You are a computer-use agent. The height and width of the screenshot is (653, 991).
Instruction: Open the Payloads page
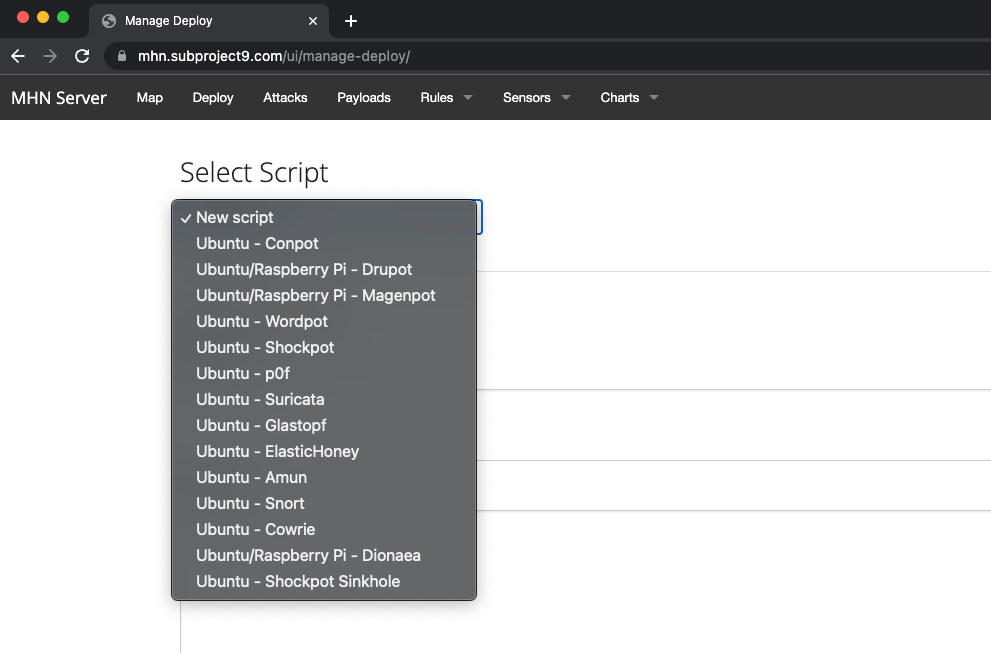click(364, 97)
